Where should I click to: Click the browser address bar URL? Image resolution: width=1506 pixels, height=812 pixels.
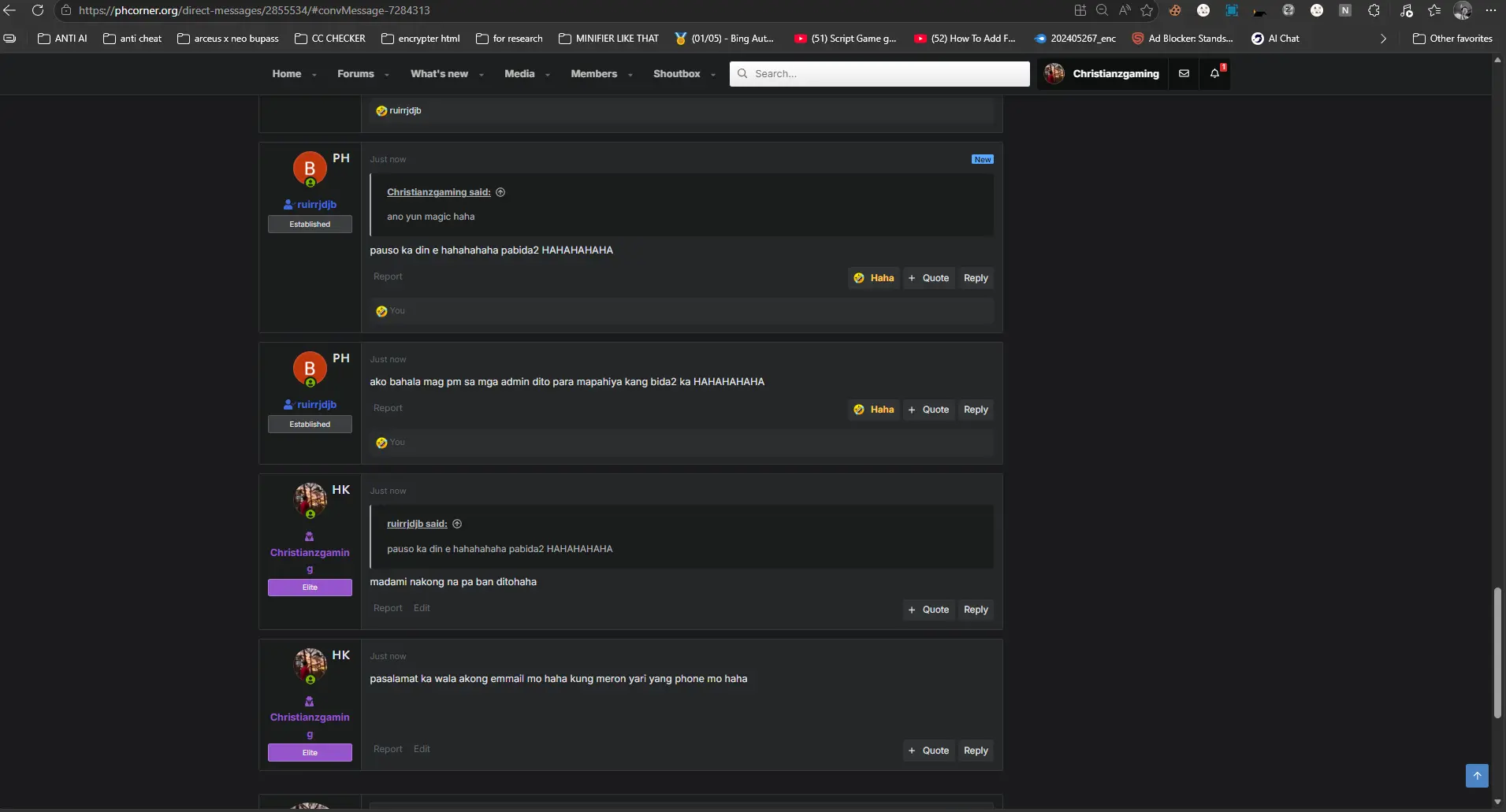click(x=254, y=10)
